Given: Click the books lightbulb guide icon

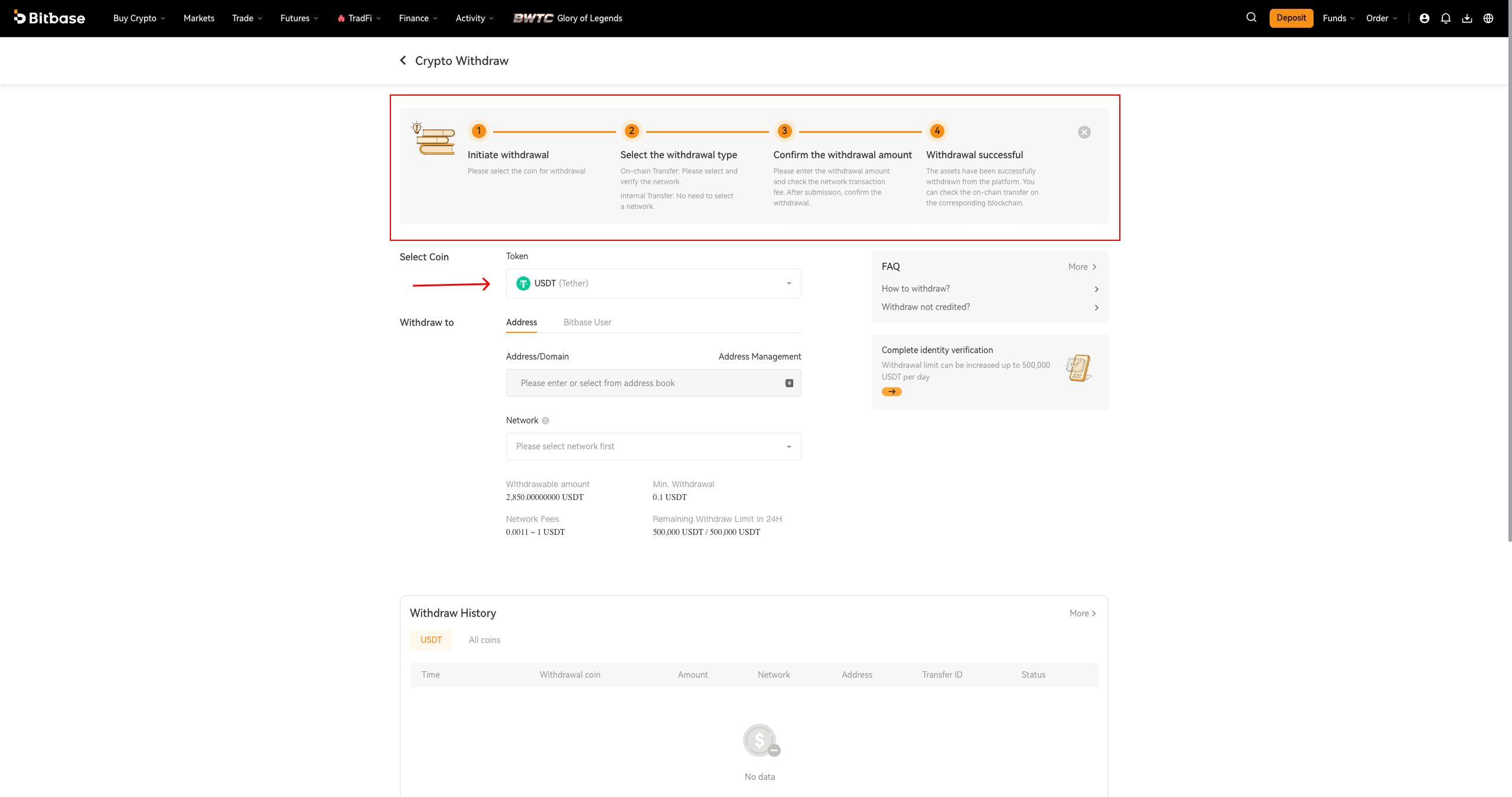Looking at the screenshot, I should click(x=434, y=138).
